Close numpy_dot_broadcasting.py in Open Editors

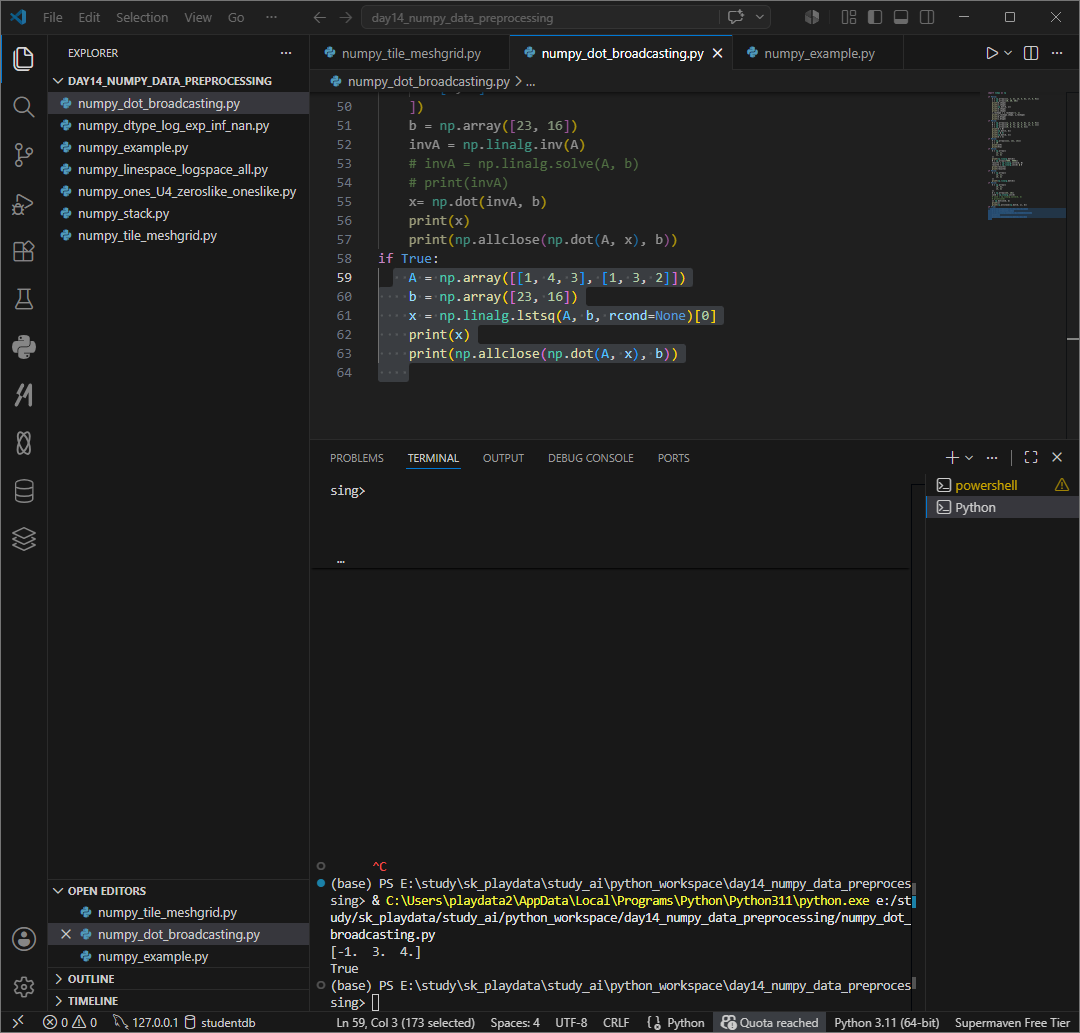66,935
